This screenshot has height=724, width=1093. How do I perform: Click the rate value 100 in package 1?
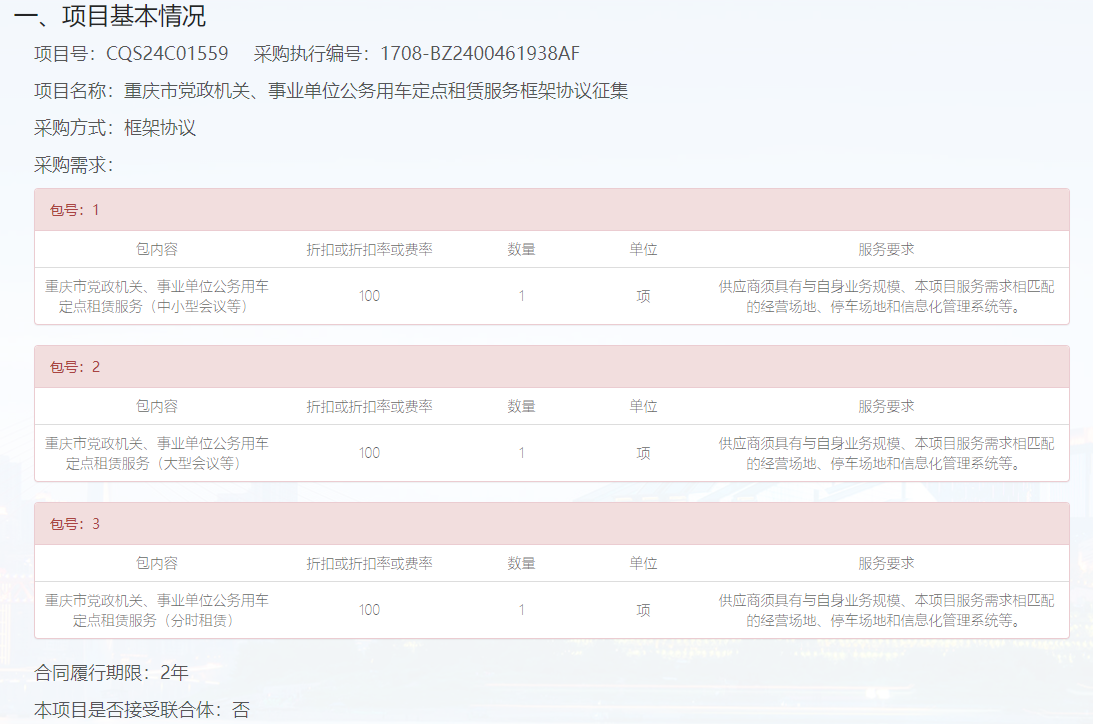pos(369,296)
